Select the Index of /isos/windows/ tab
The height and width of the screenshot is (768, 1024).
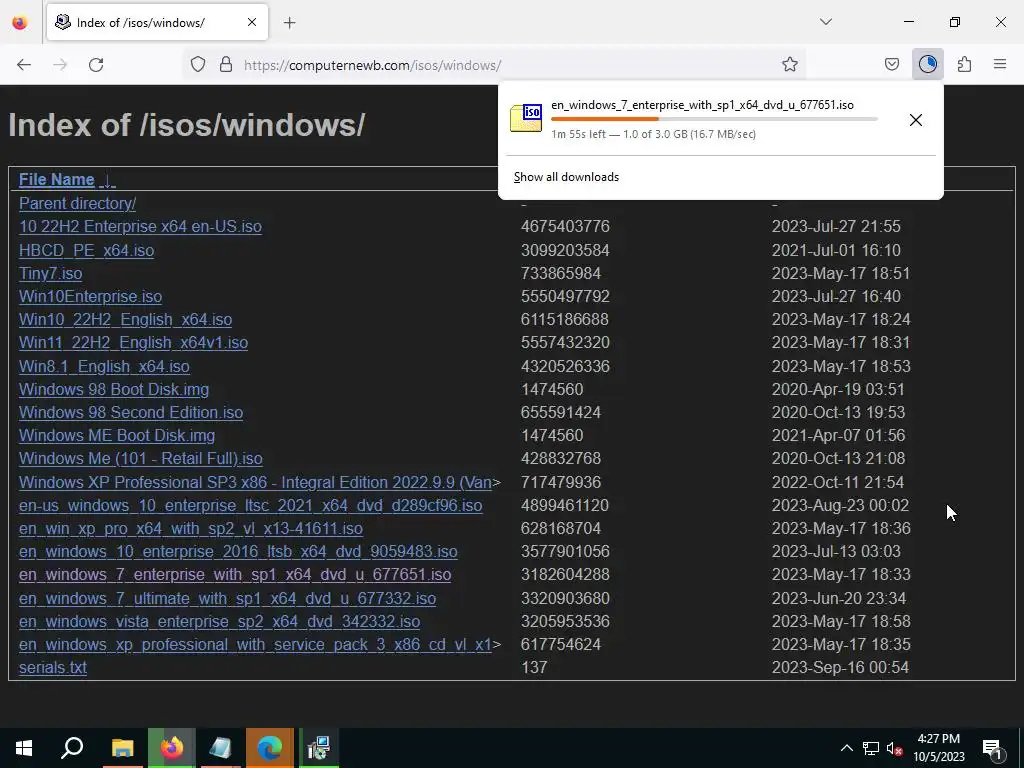click(x=157, y=22)
